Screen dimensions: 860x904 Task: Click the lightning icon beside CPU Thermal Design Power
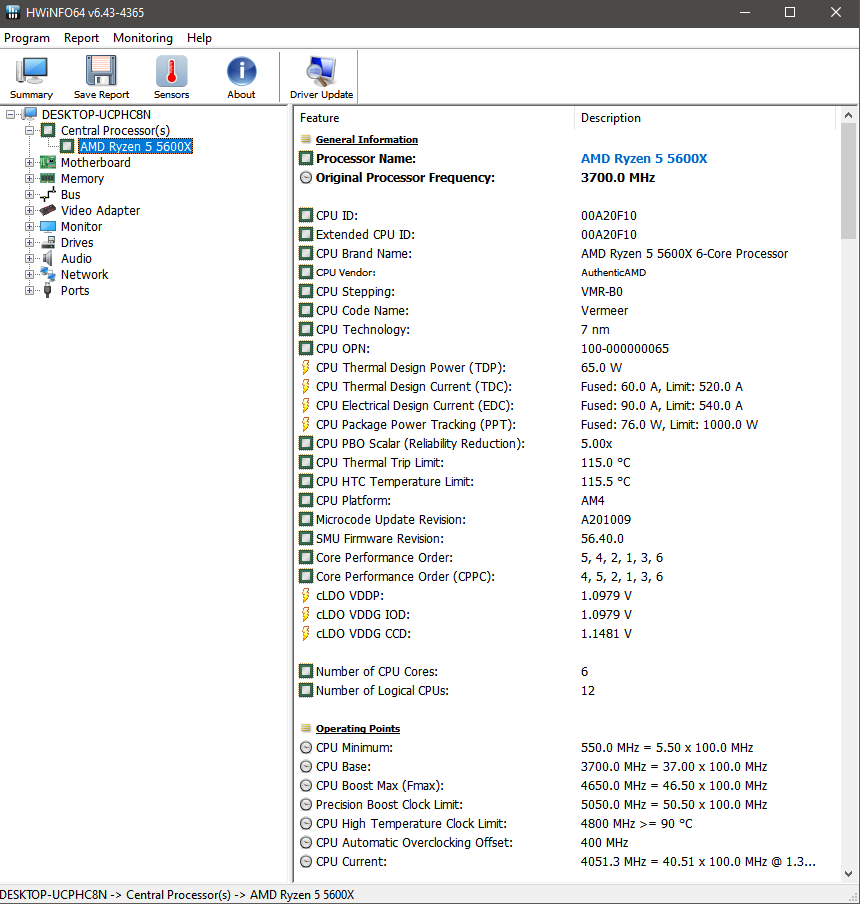tap(305, 367)
